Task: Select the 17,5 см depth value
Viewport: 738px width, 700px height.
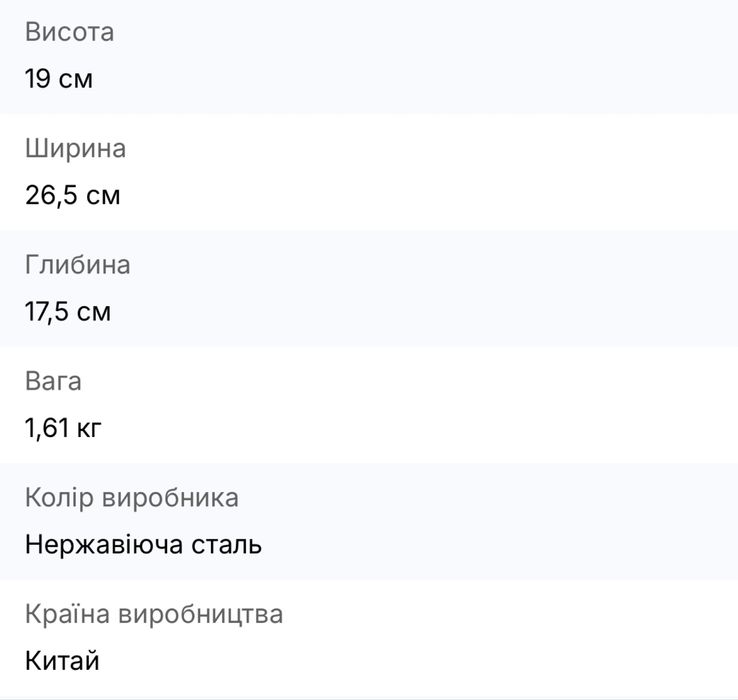Action: (x=68, y=312)
